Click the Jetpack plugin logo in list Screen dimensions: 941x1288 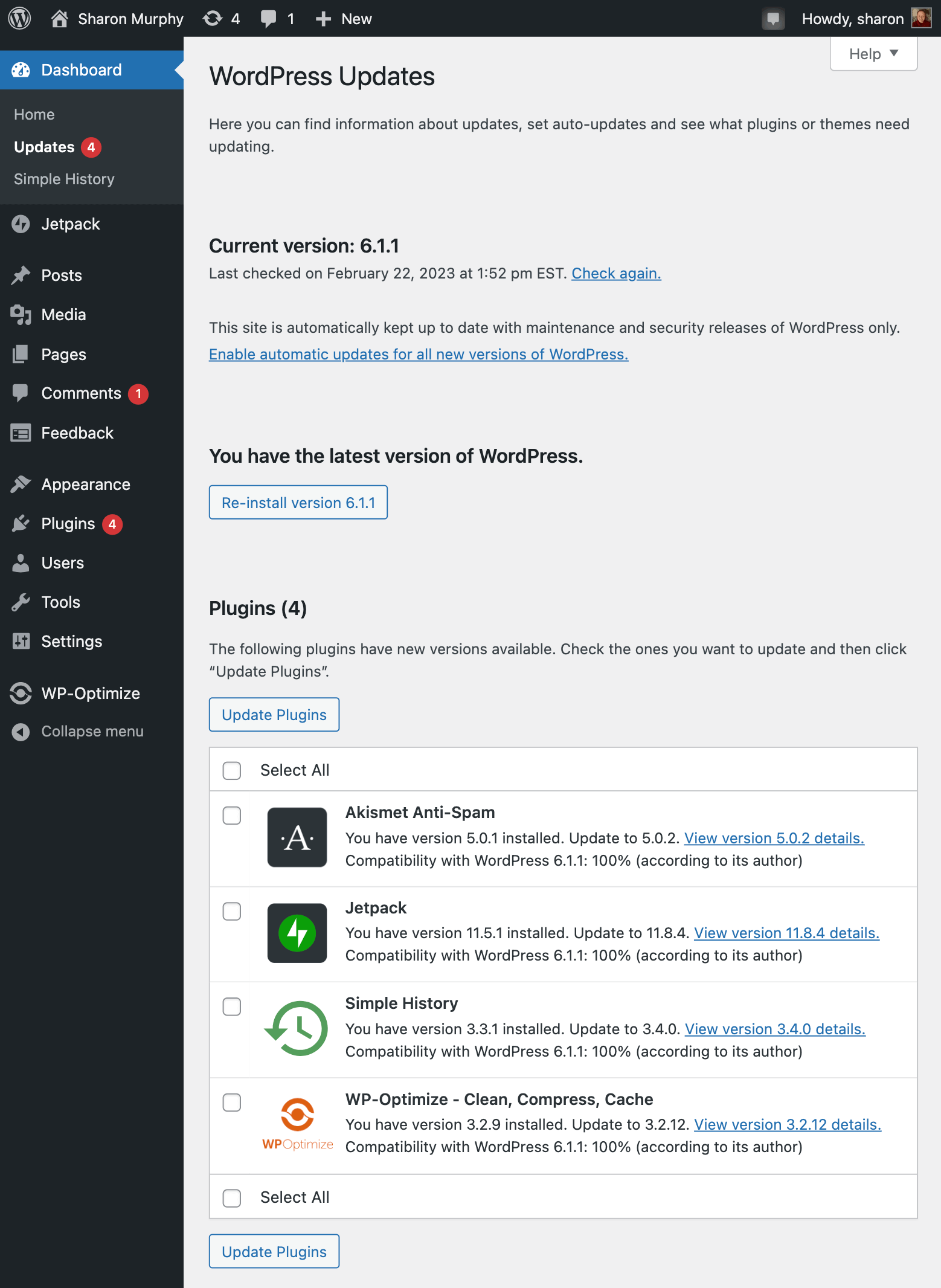pos(297,933)
